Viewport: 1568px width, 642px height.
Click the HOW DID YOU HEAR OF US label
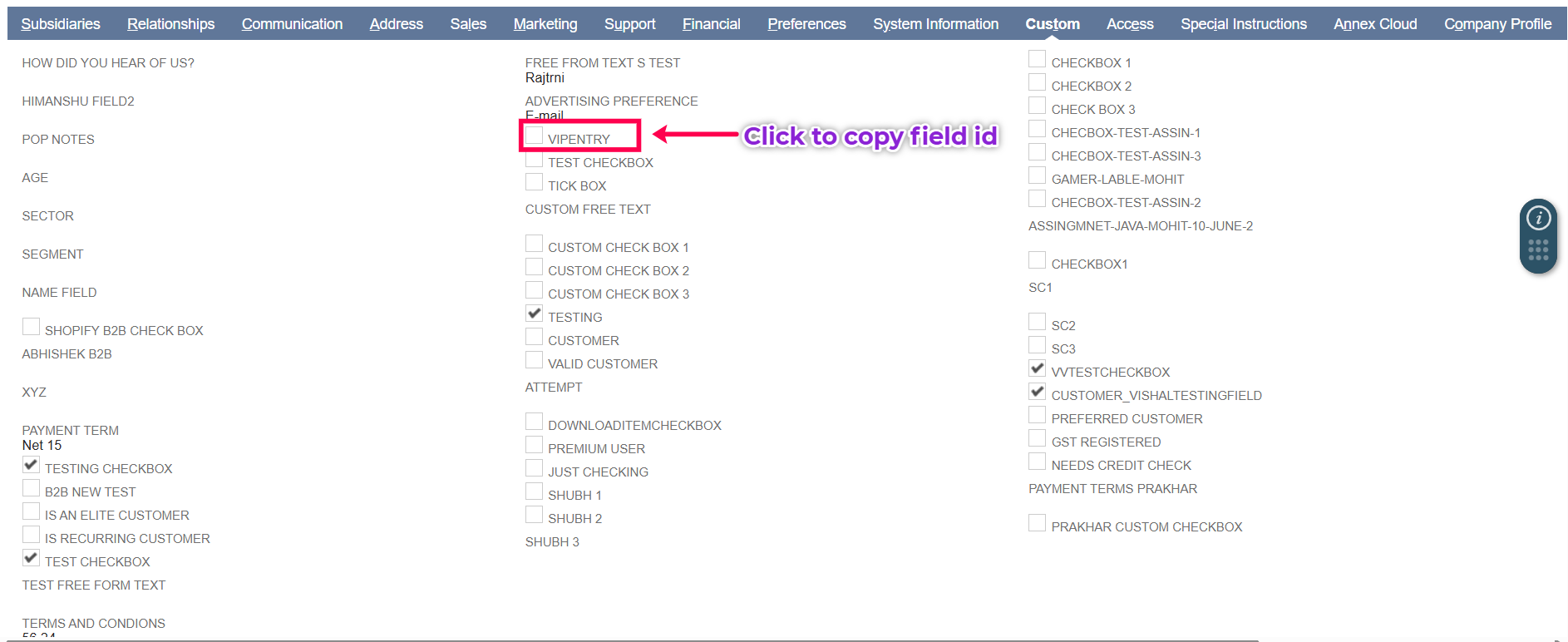pyautogui.click(x=108, y=63)
